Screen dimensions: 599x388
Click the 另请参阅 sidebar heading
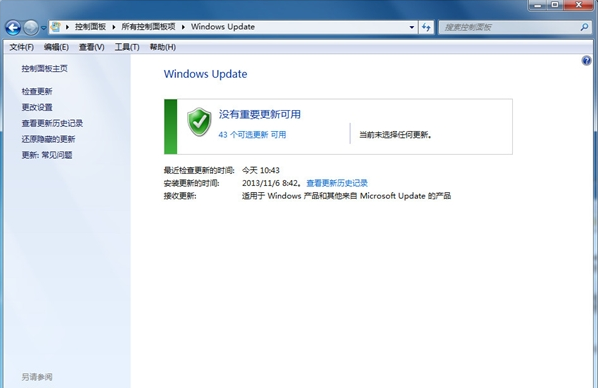click(x=37, y=377)
